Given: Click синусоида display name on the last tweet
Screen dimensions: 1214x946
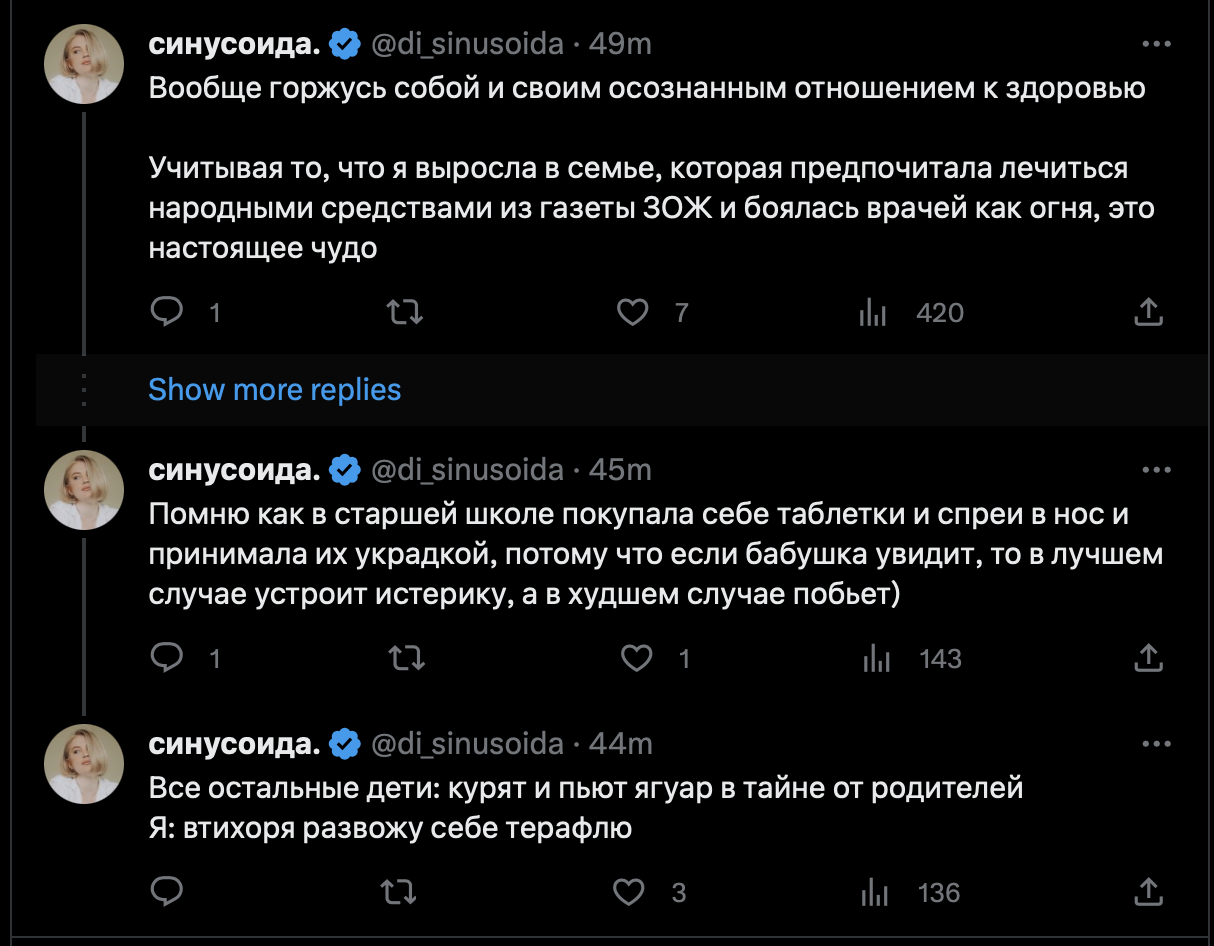Looking at the screenshot, I should [234, 744].
